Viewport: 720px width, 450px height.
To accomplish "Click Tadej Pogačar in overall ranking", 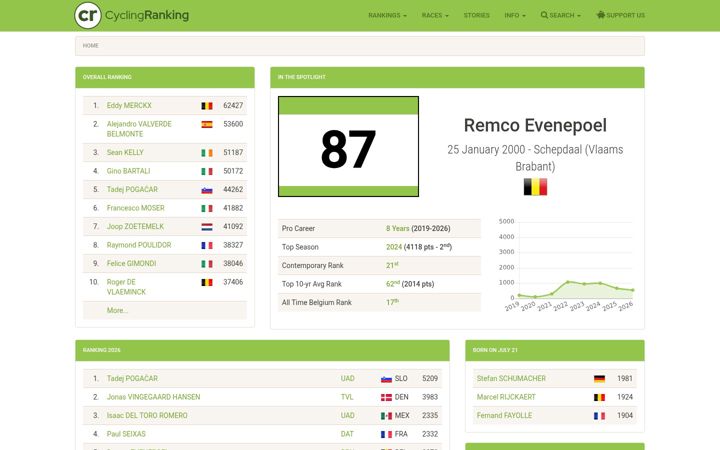I will tap(132, 189).
